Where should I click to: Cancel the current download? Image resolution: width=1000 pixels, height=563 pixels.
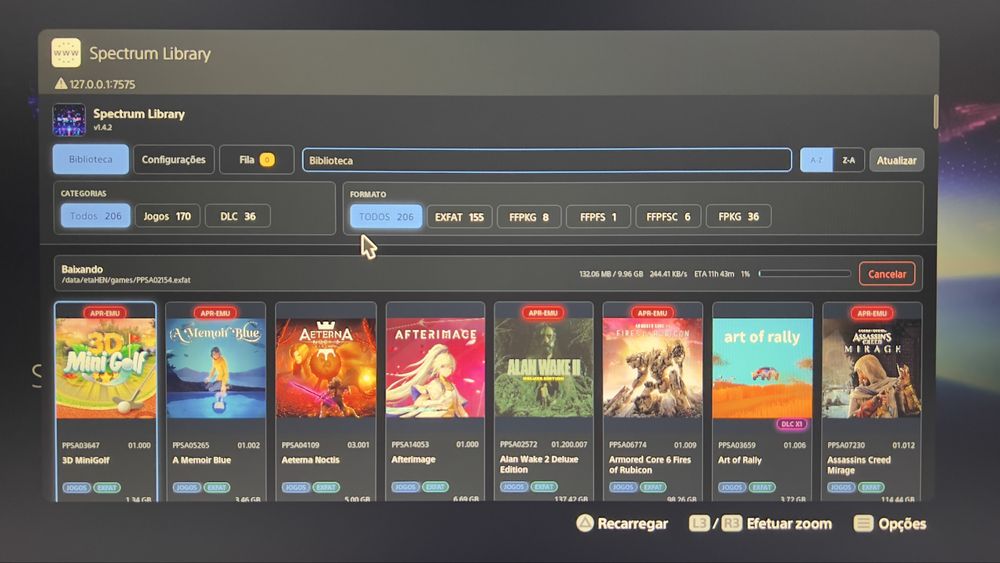coord(886,274)
